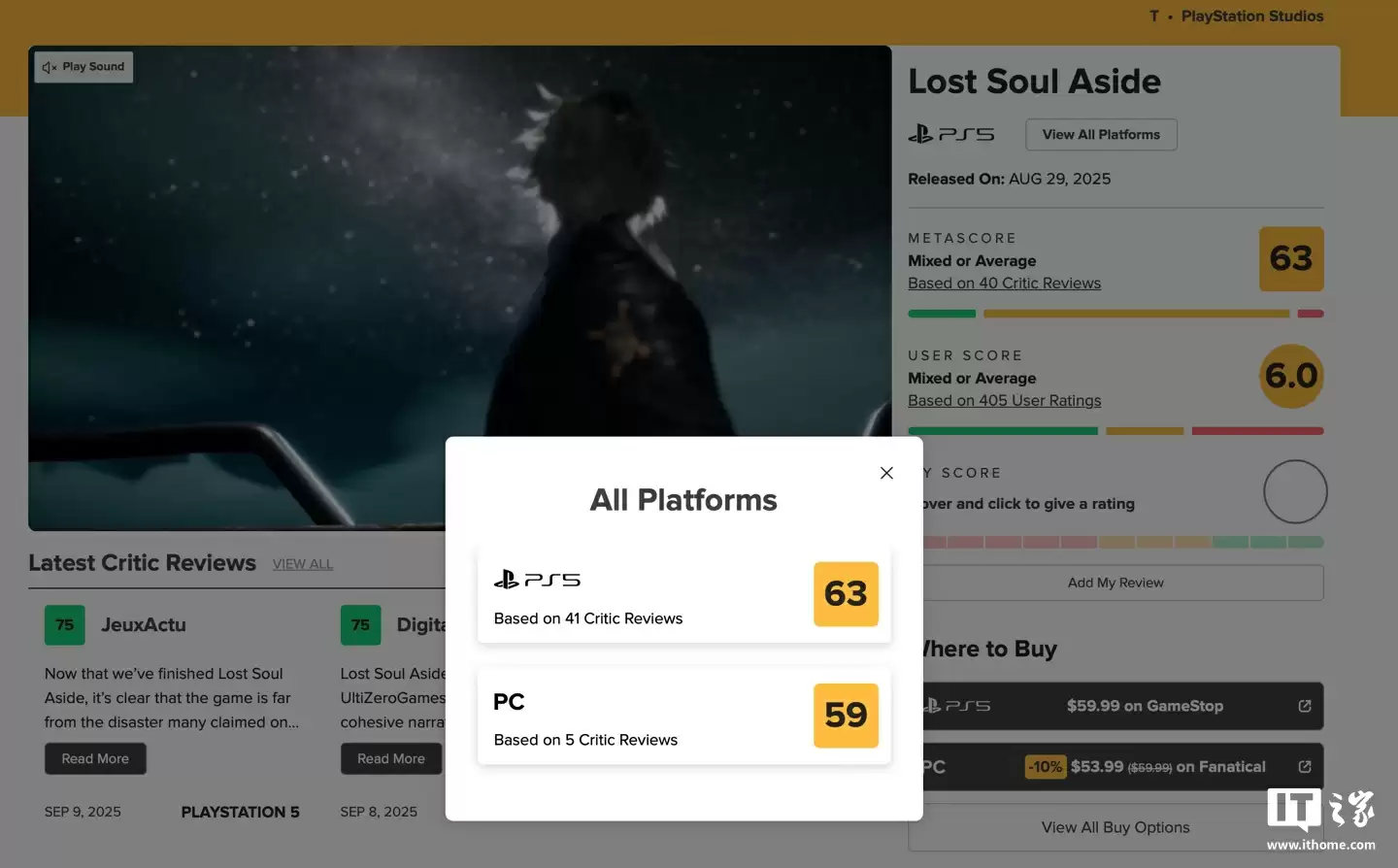
Task: Click the Metascore 63 badge
Action: (1290, 259)
